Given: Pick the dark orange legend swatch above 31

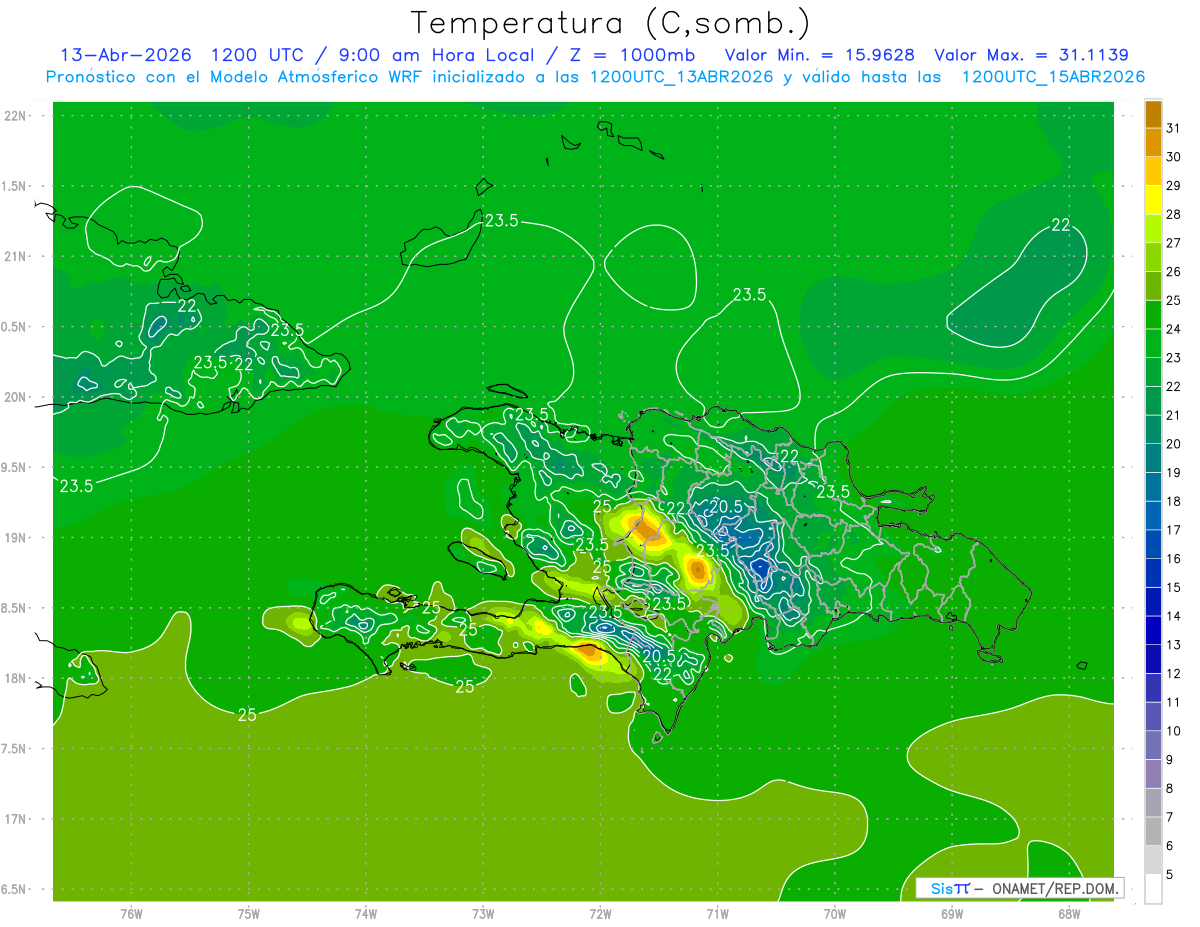Looking at the screenshot, I should 1153,114.
